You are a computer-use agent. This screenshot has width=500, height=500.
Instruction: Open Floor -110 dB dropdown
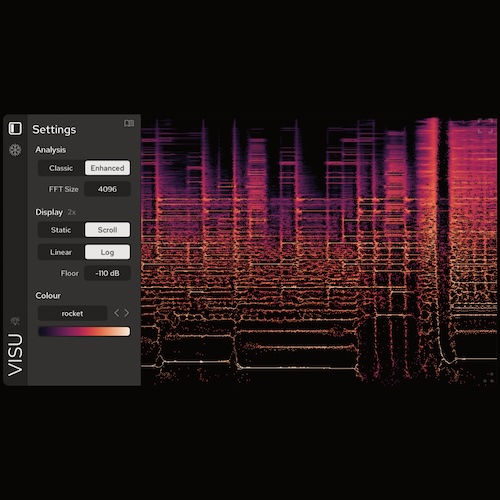pos(107,273)
